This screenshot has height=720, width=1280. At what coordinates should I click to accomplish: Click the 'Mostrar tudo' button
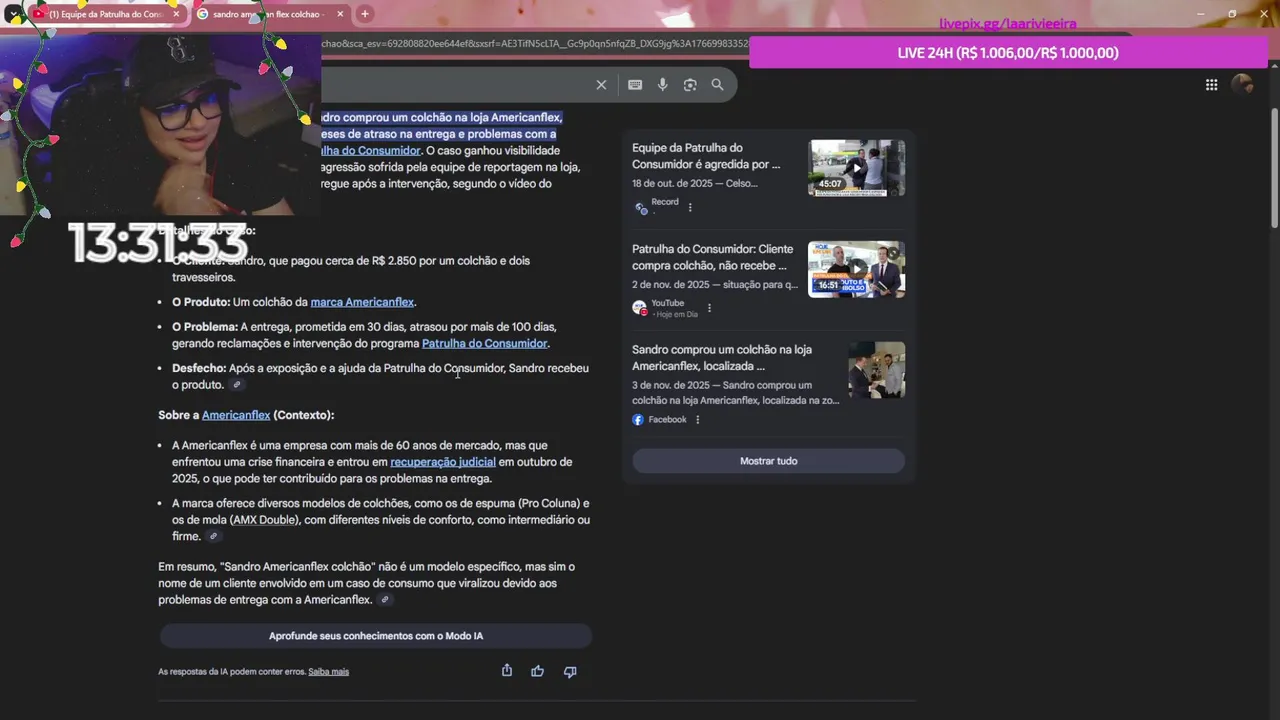pos(768,461)
